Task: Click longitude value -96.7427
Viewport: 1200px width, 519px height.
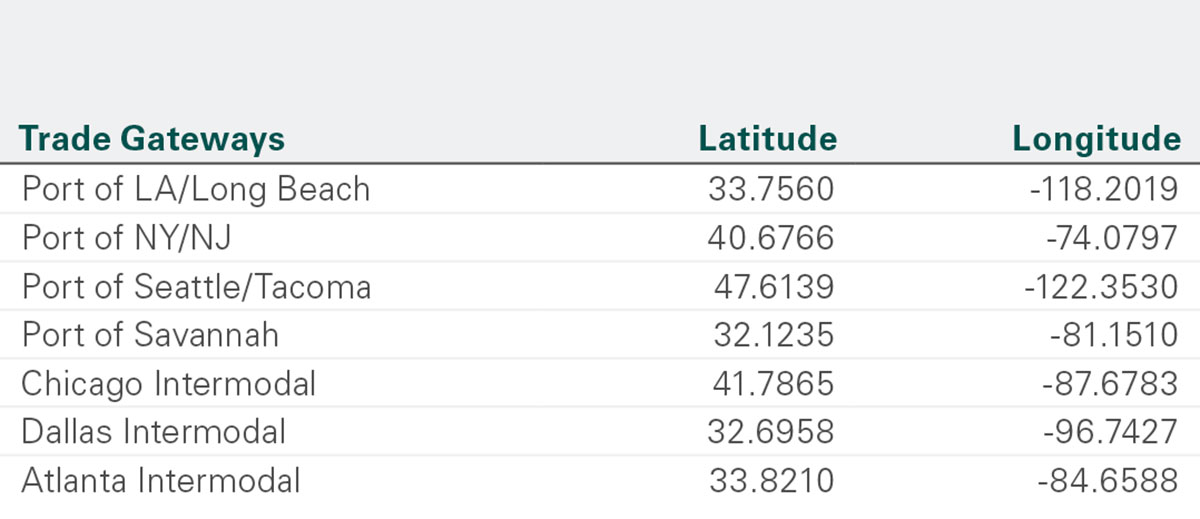Action: 1113,431
